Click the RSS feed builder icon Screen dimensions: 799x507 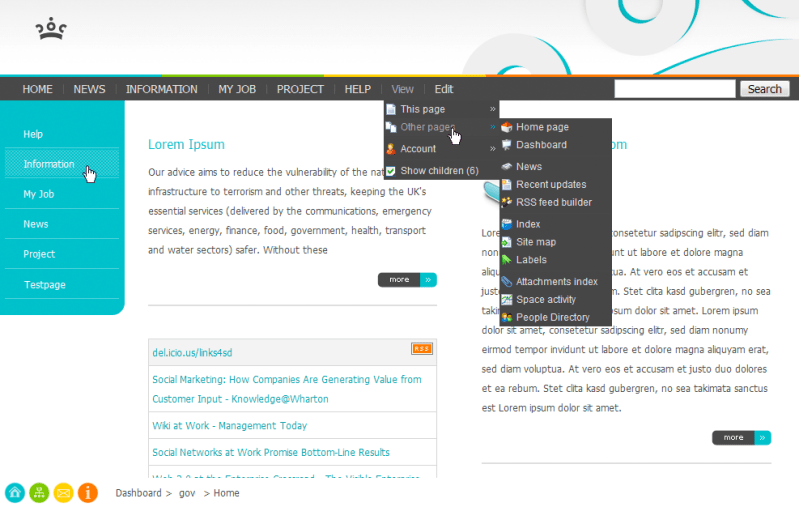coord(507,202)
